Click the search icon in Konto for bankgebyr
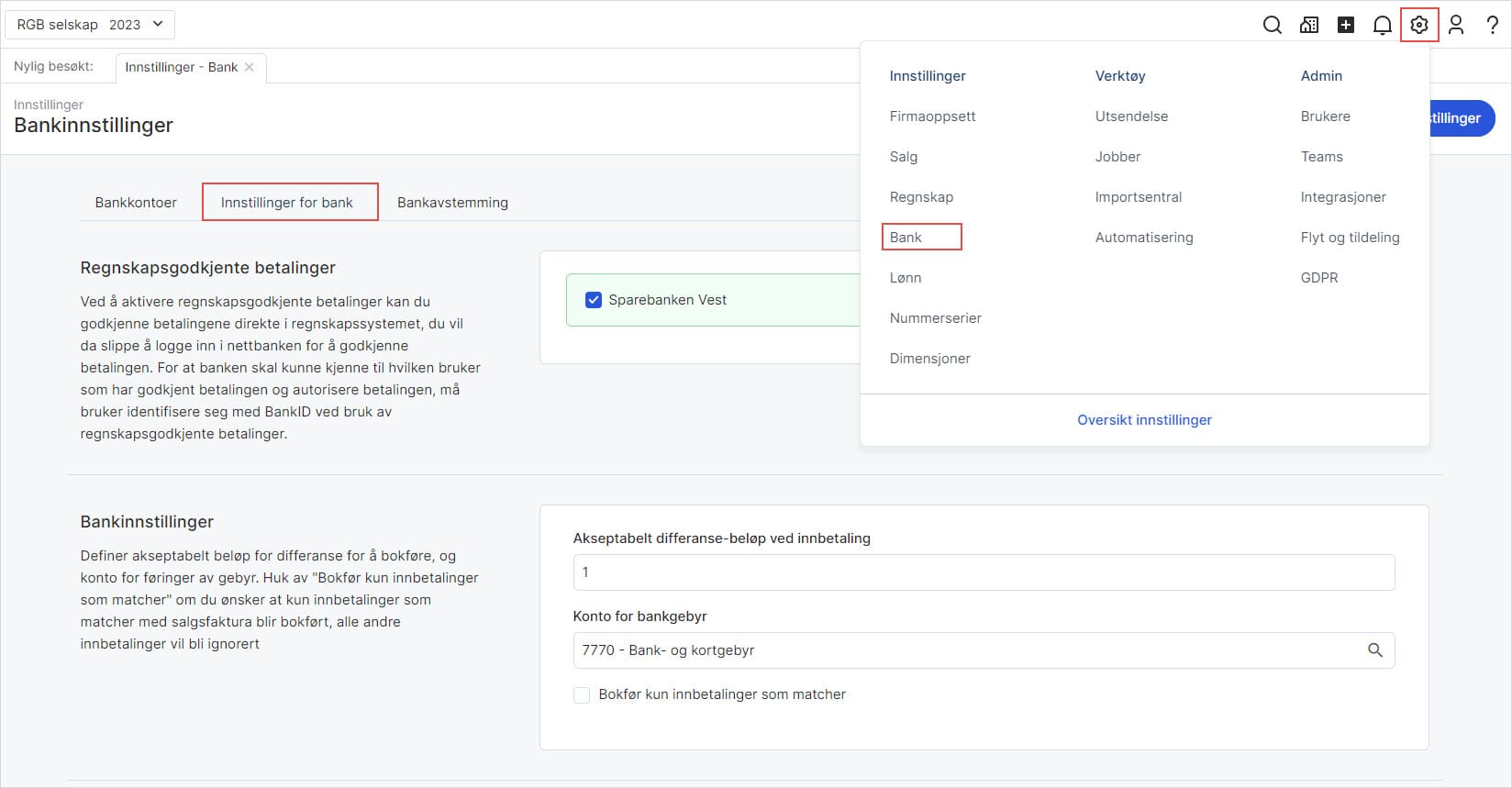Screen dimensions: 1512x788 [1374, 650]
